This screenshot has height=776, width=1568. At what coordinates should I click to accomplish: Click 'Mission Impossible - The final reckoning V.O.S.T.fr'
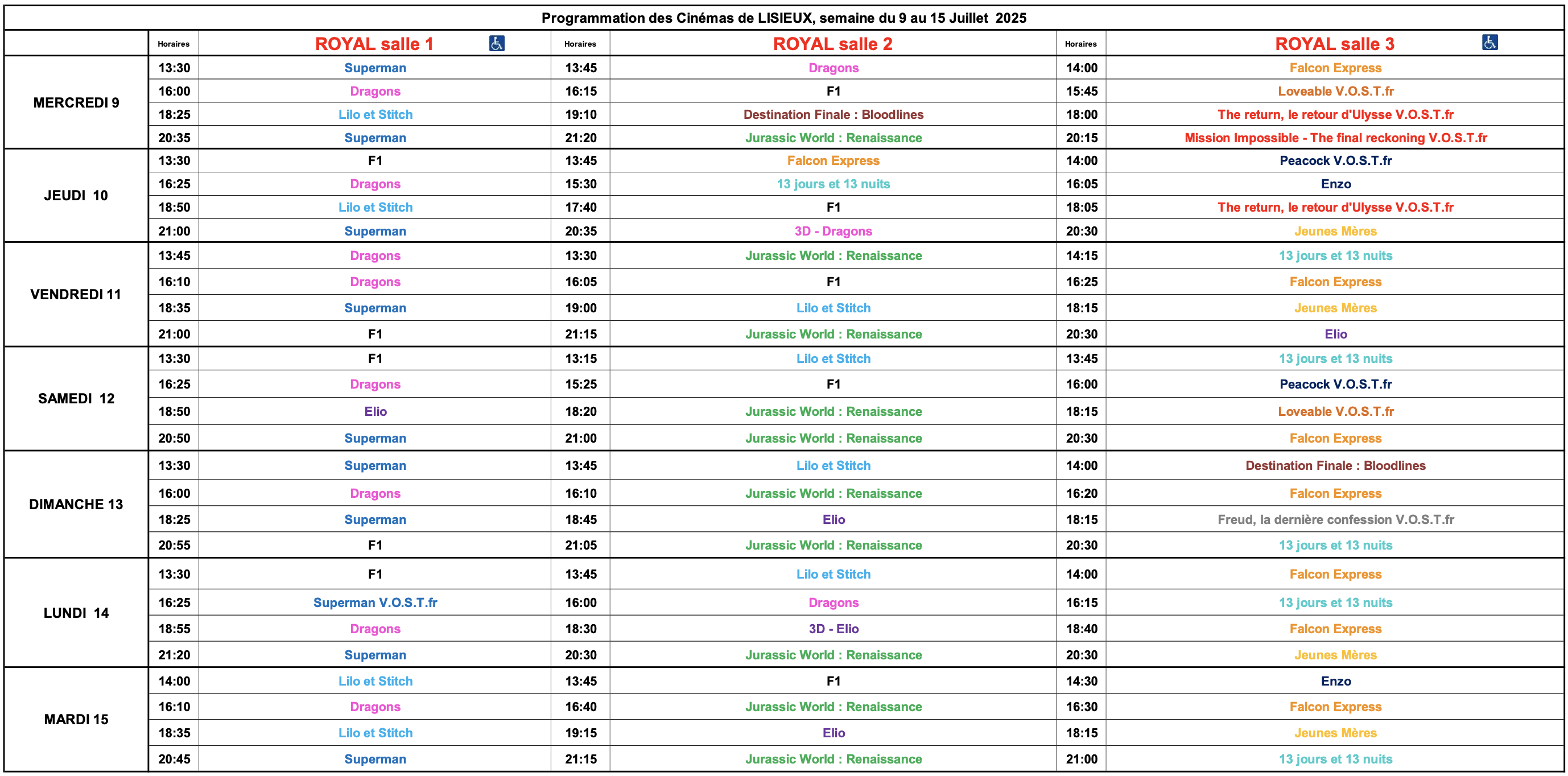(x=1335, y=138)
